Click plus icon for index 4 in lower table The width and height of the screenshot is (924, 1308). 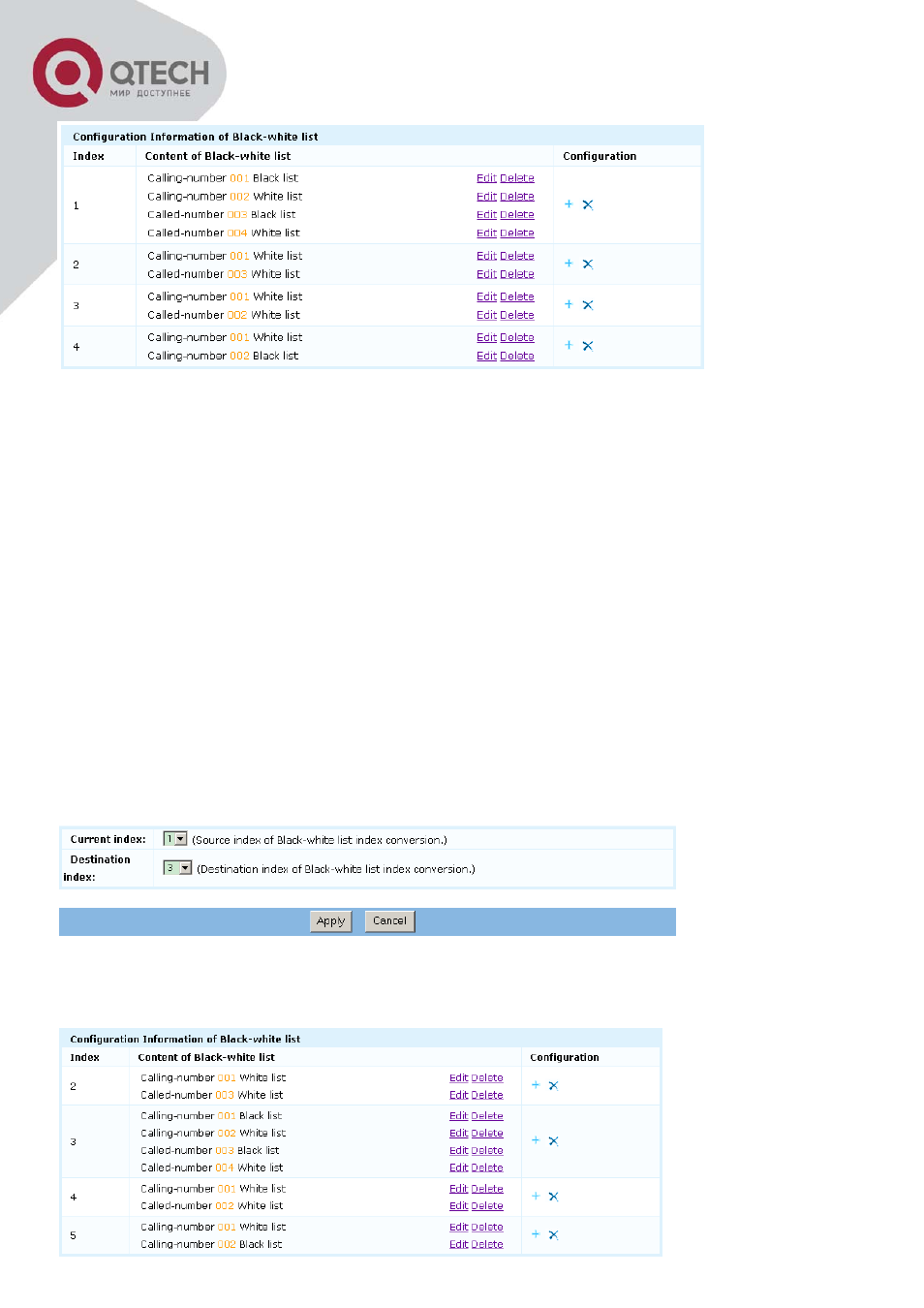[x=536, y=1196]
